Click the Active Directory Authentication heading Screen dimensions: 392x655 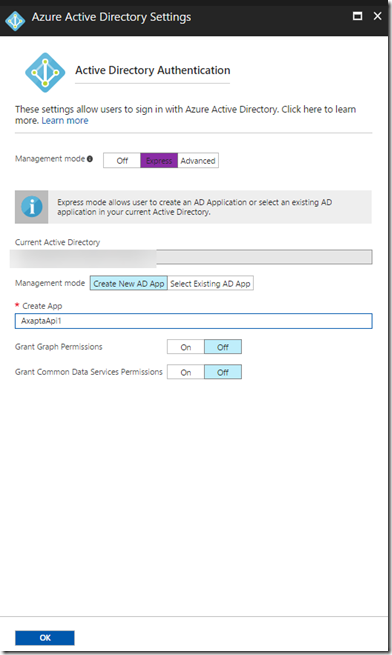tap(153, 70)
